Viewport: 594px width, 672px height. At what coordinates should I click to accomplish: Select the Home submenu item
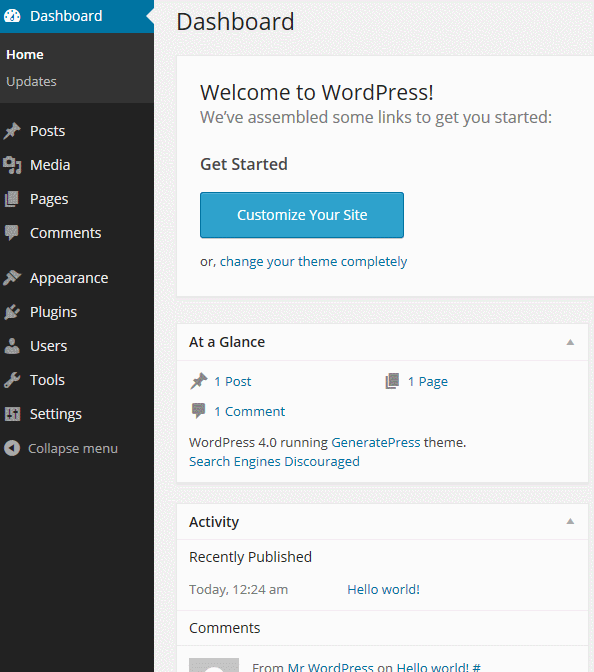25,54
